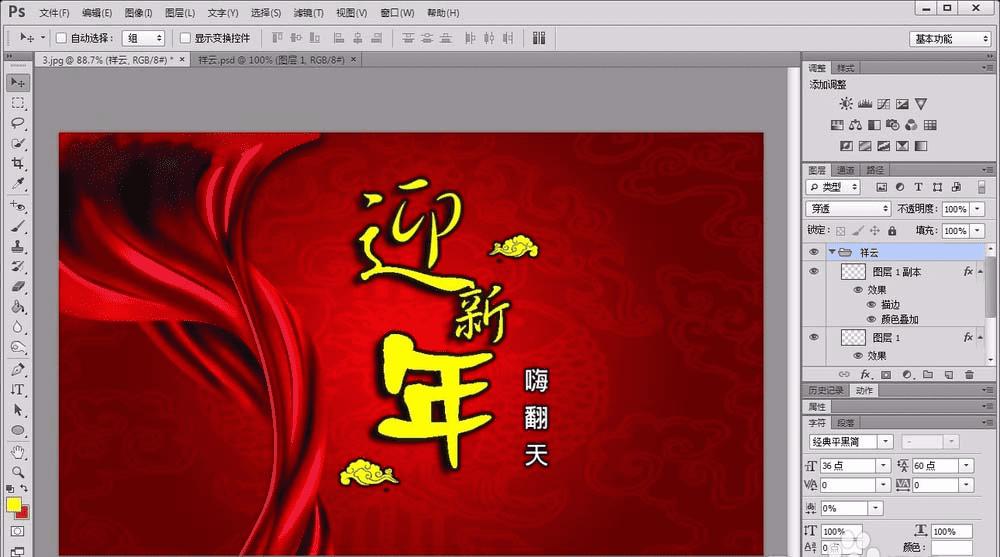Select the Brush tool
Image resolution: width=1000 pixels, height=557 pixels.
pos(18,227)
